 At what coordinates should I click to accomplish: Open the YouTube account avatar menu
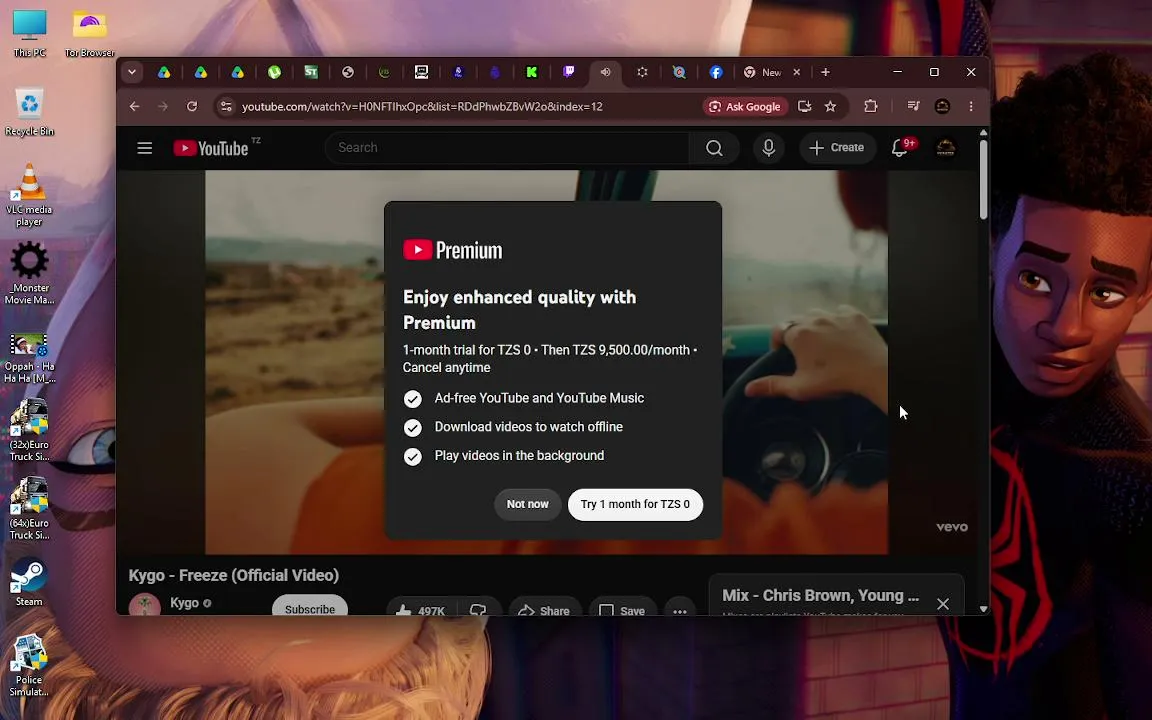946,148
